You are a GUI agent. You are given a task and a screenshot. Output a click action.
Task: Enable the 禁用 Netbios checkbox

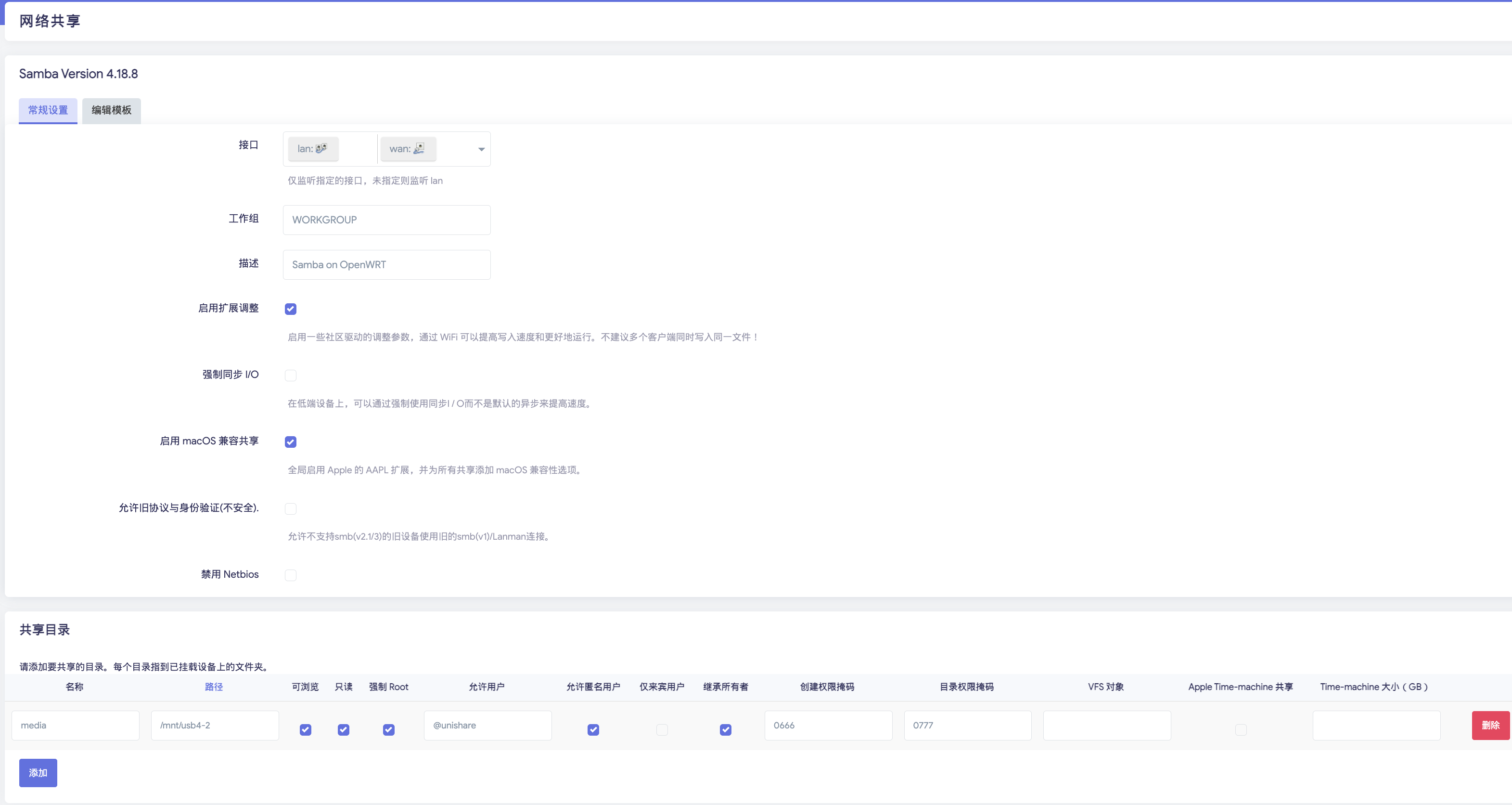[x=291, y=575]
